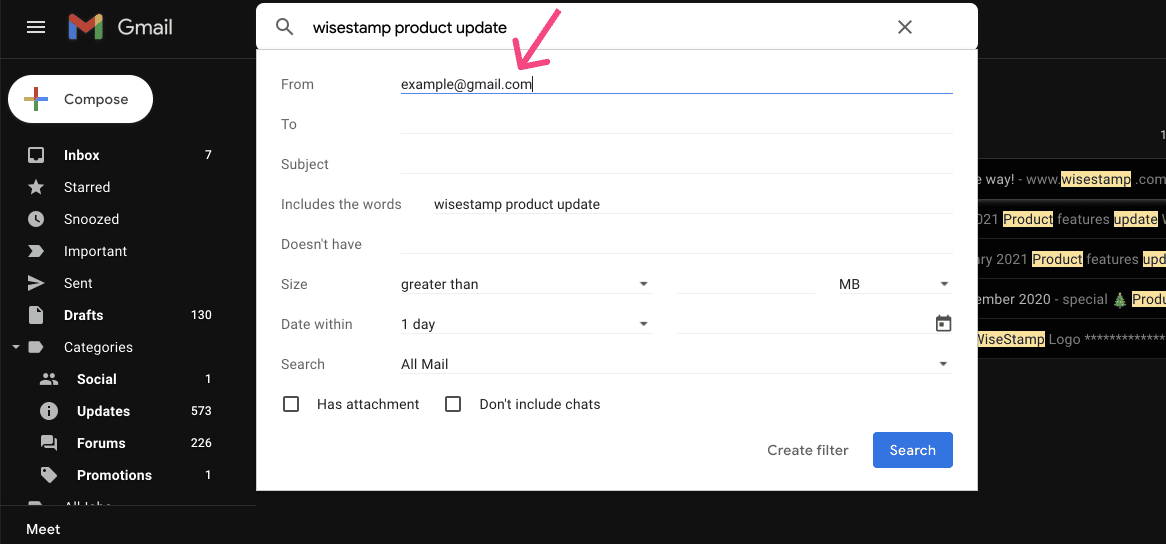Open the Starred folder
The width and height of the screenshot is (1166, 544).
click(x=87, y=187)
